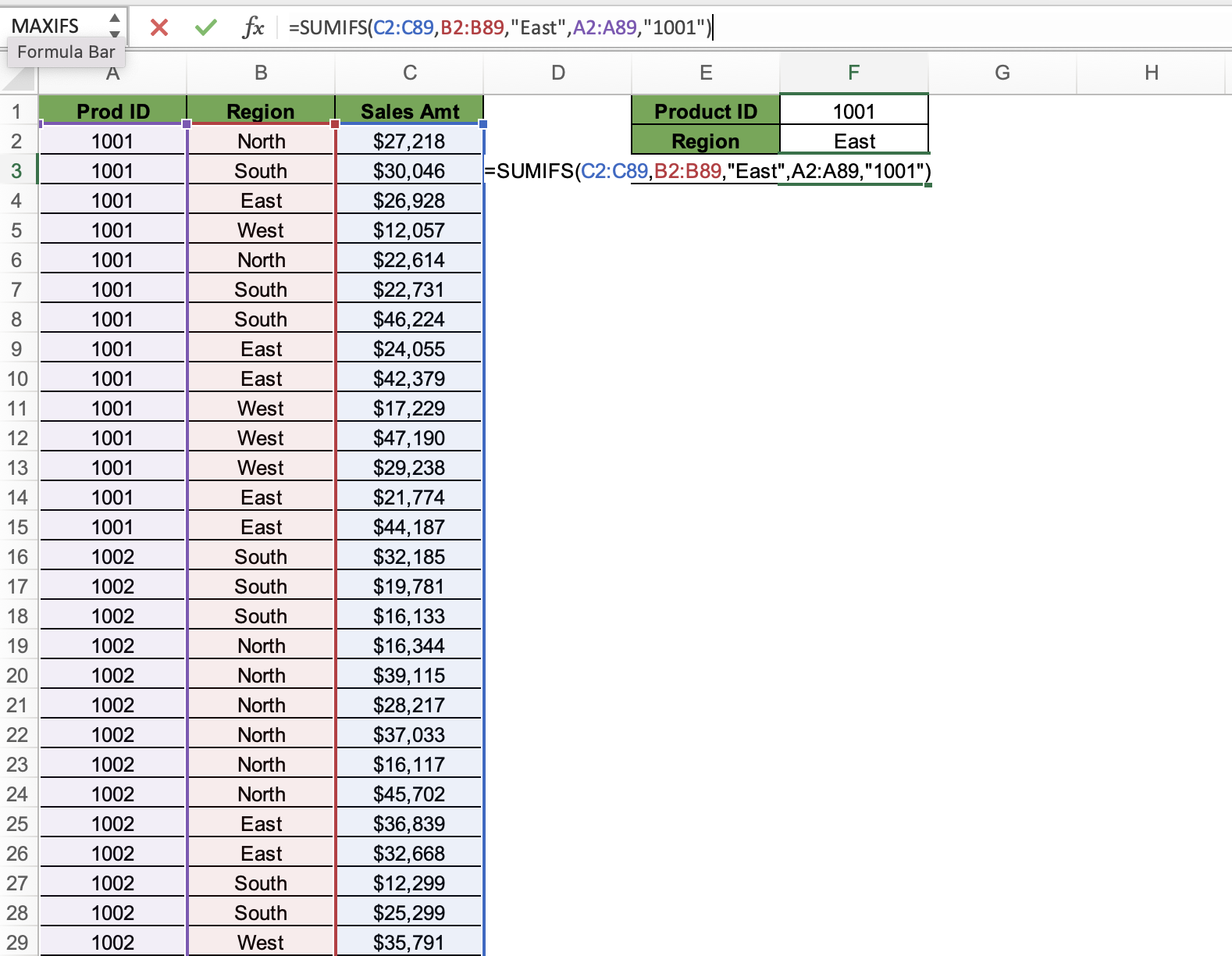Select column D header
This screenshot has height=956, width=1232.
pyautogui.click(x=557, y=73)
